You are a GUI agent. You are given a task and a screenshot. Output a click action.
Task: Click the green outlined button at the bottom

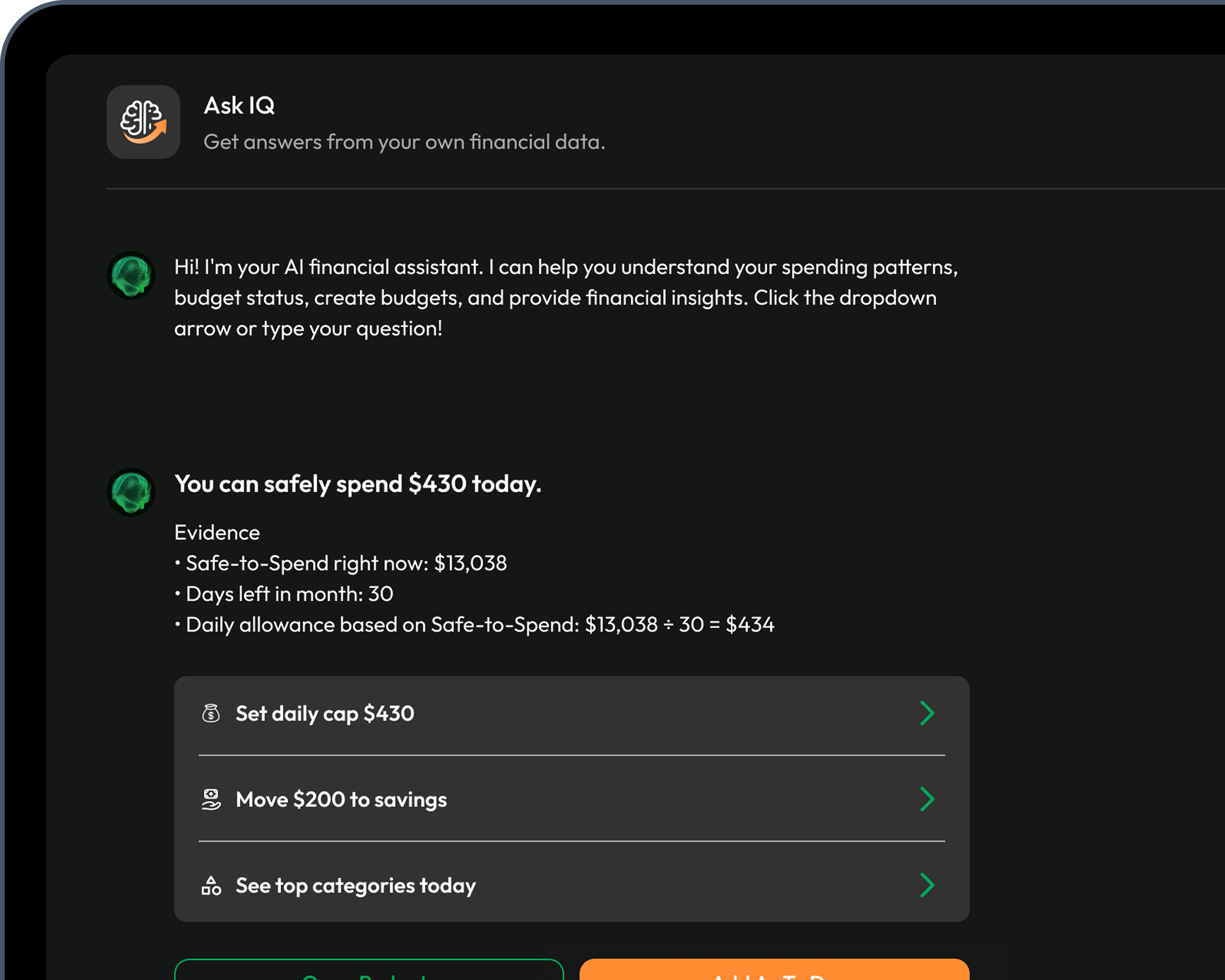click(369, 970)
